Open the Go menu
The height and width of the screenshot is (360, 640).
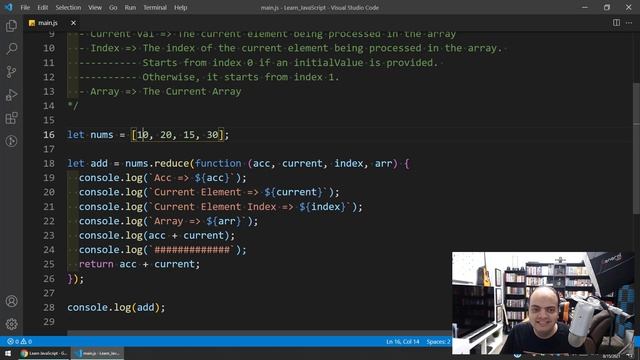click(113, 7)
